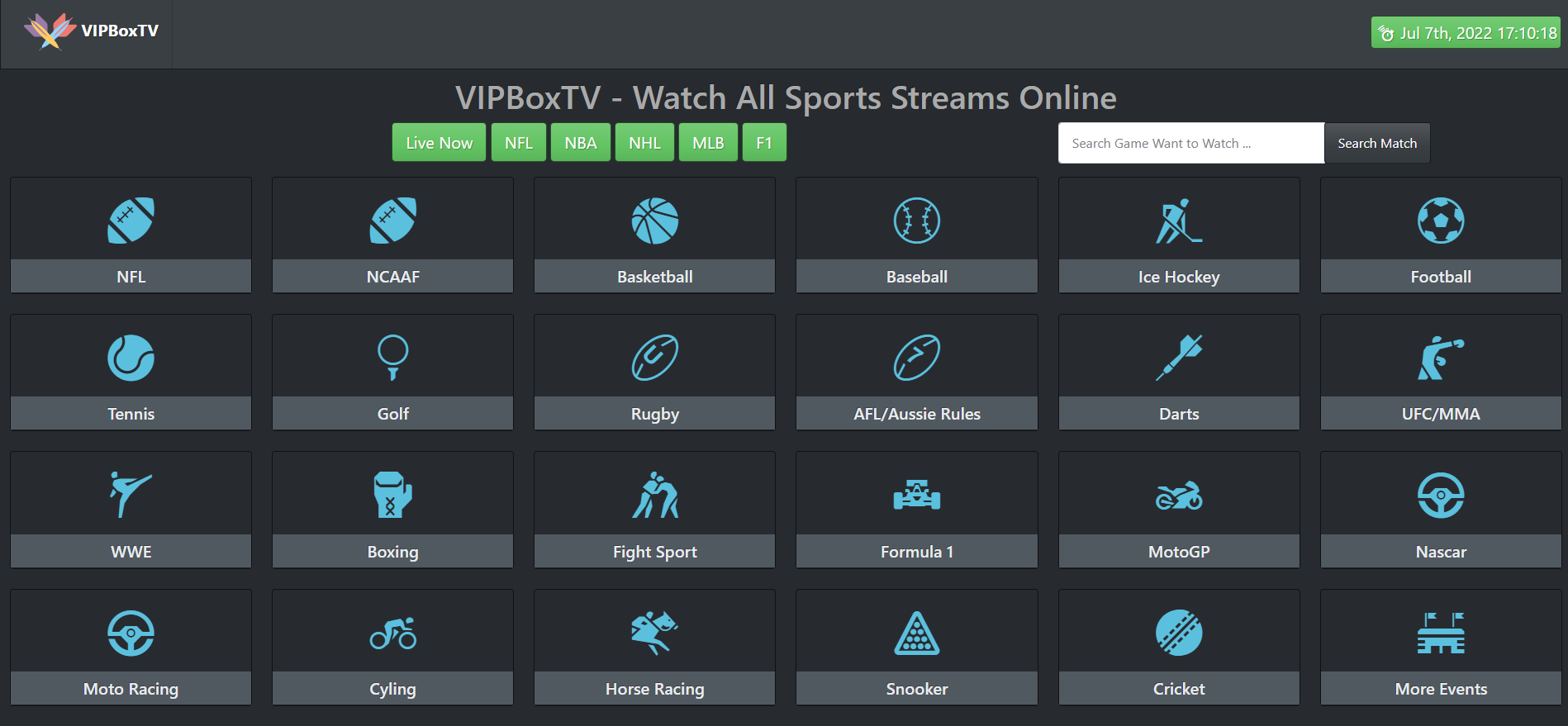Click the Live Now button
This screenshot has width=1568, height=726.
click(x=439, y=143)
